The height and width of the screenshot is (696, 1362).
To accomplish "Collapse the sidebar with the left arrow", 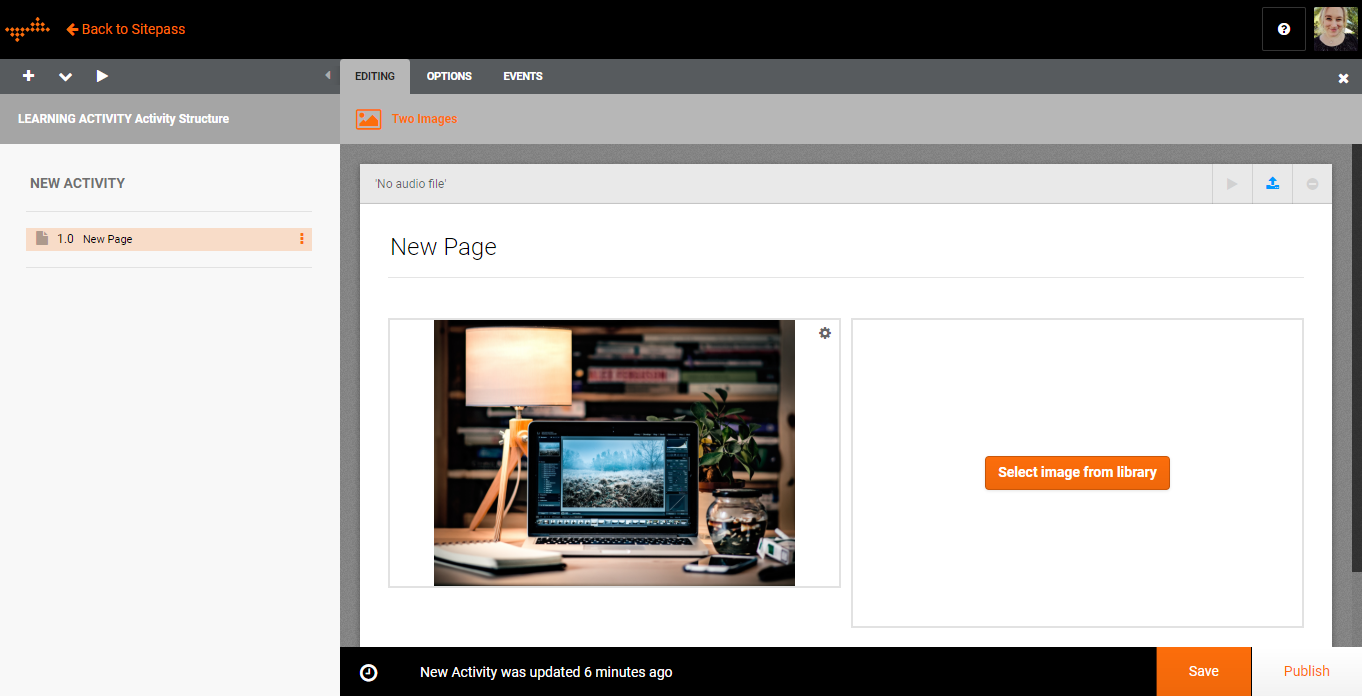I will [328, 75].
